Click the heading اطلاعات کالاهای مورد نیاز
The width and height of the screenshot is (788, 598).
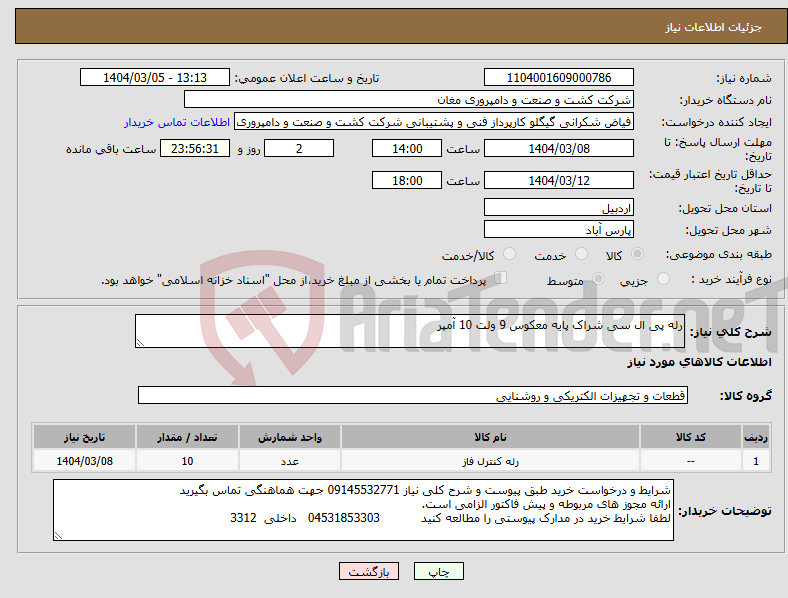[x=699, y=362]
